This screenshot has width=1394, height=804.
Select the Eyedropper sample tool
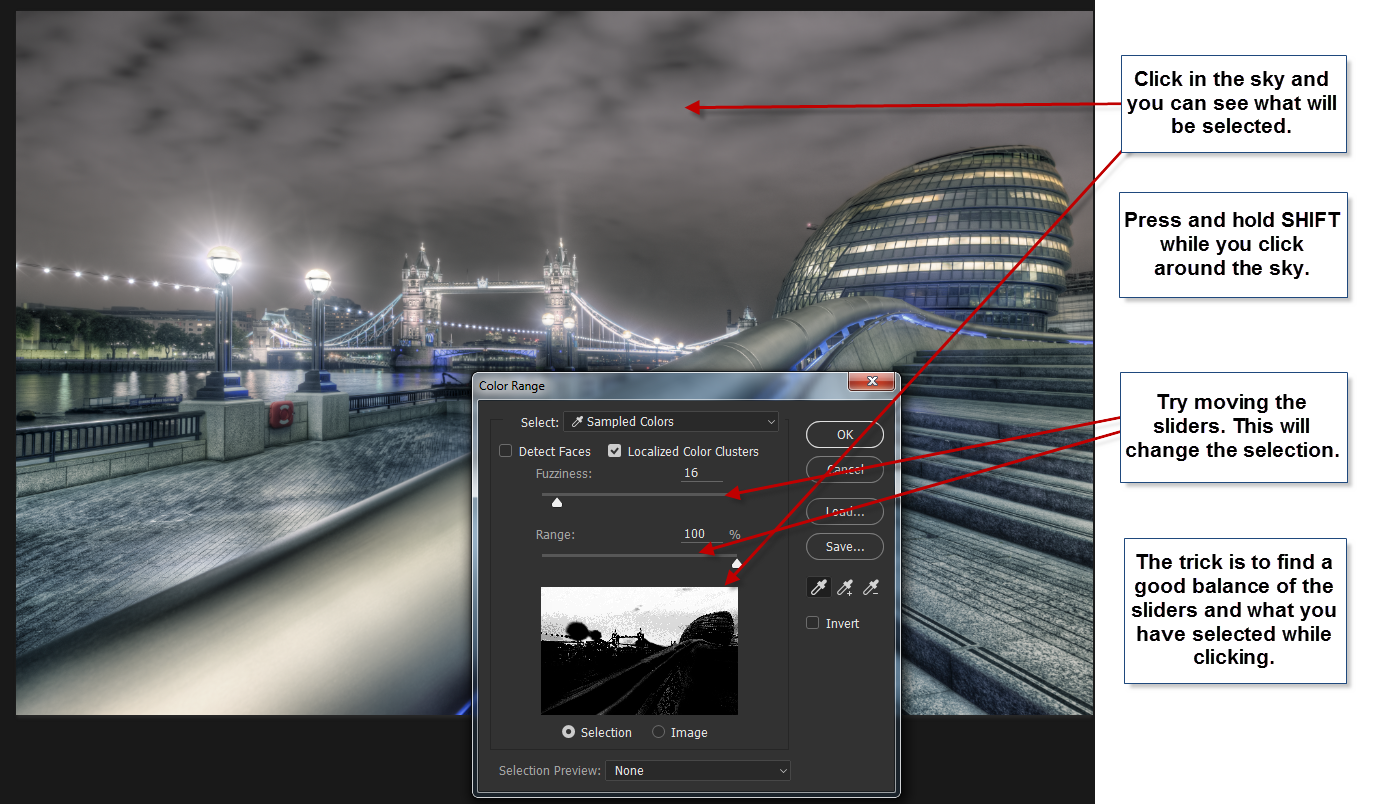tap(818, 587)
